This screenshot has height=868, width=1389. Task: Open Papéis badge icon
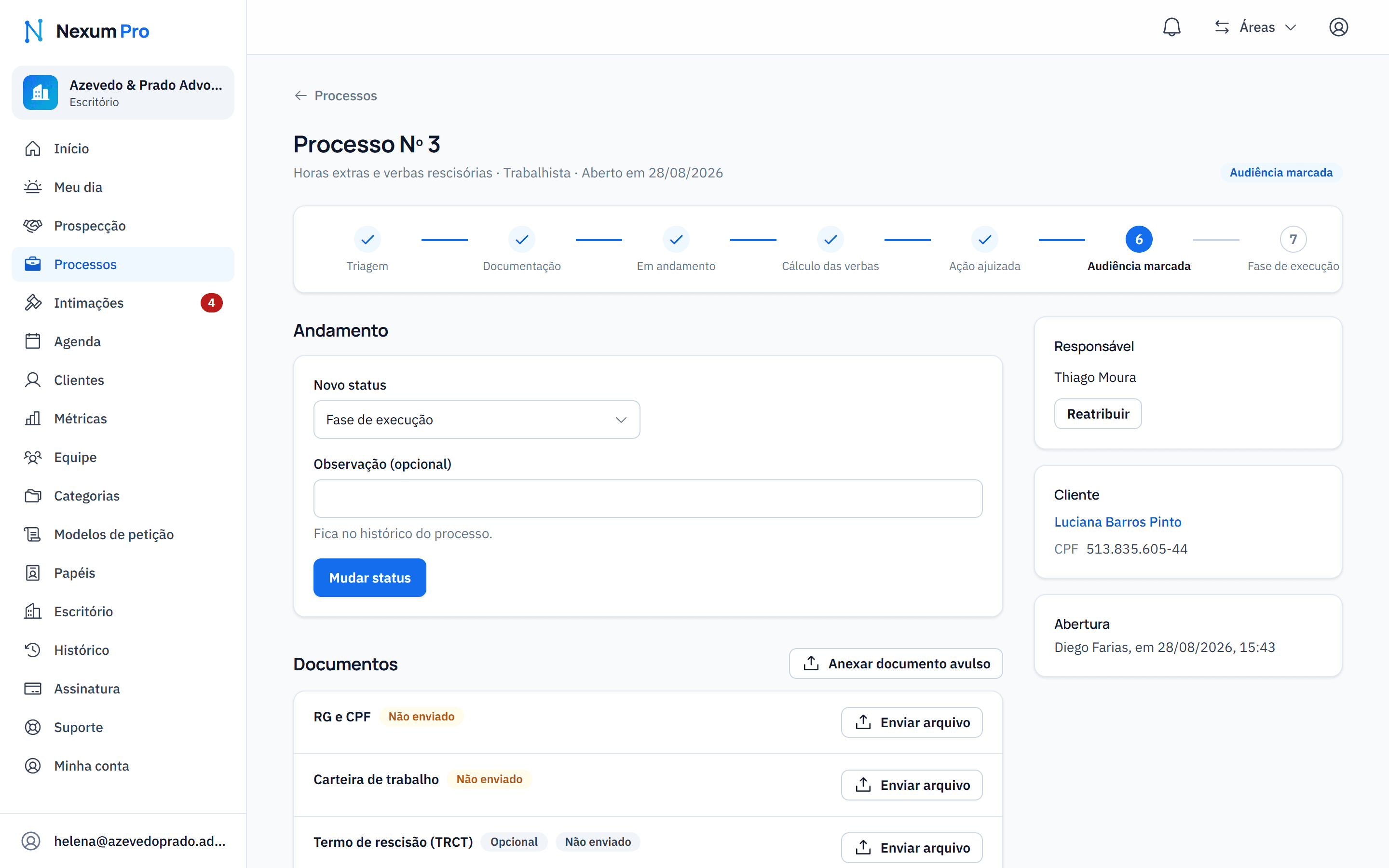33,573
